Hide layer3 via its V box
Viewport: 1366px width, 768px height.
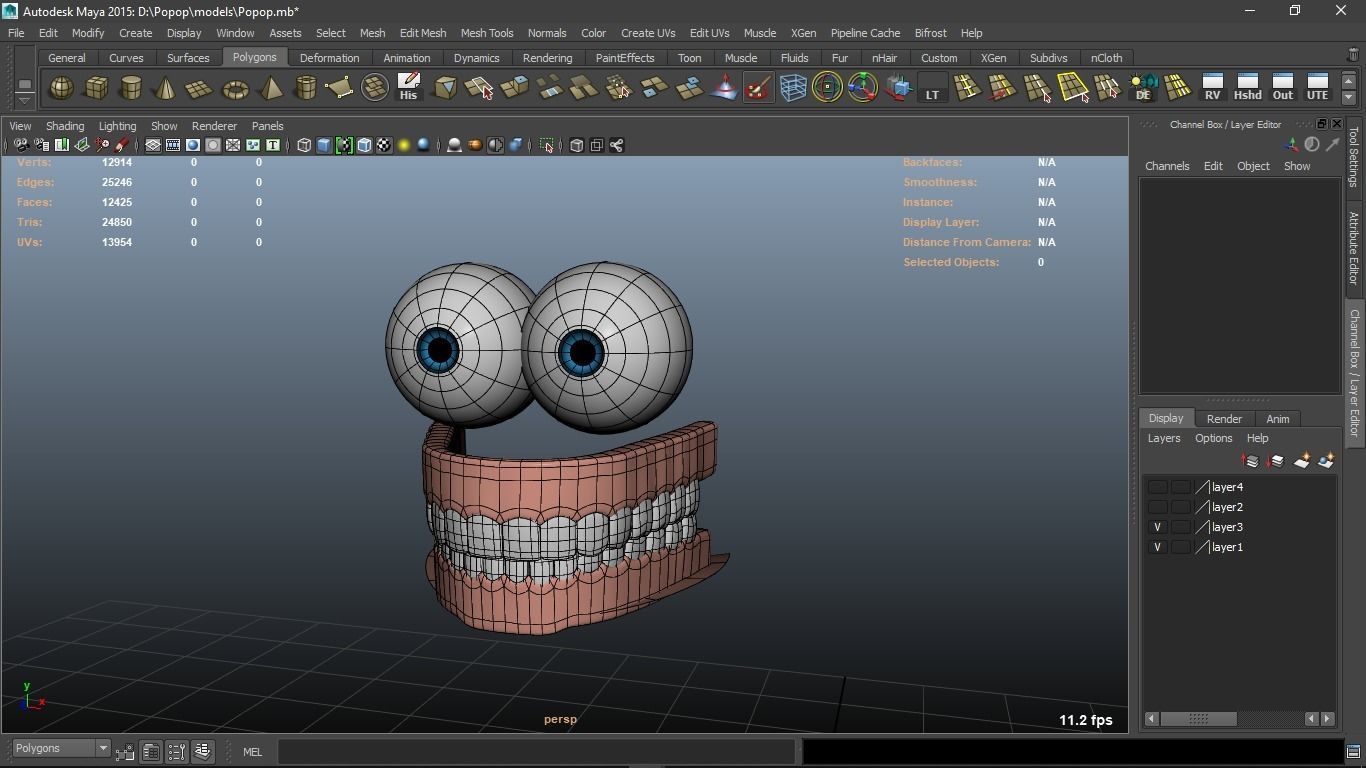(x=1157, y=527)
